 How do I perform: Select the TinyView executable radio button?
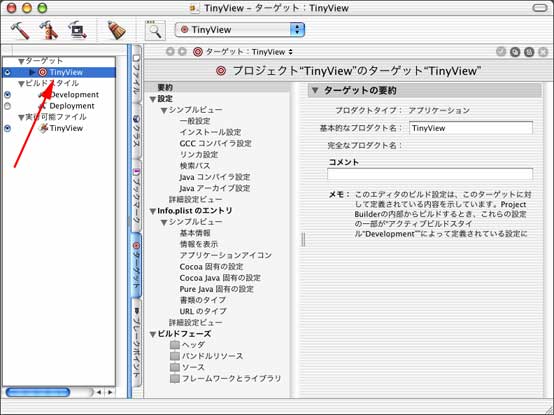coord(7,128)
